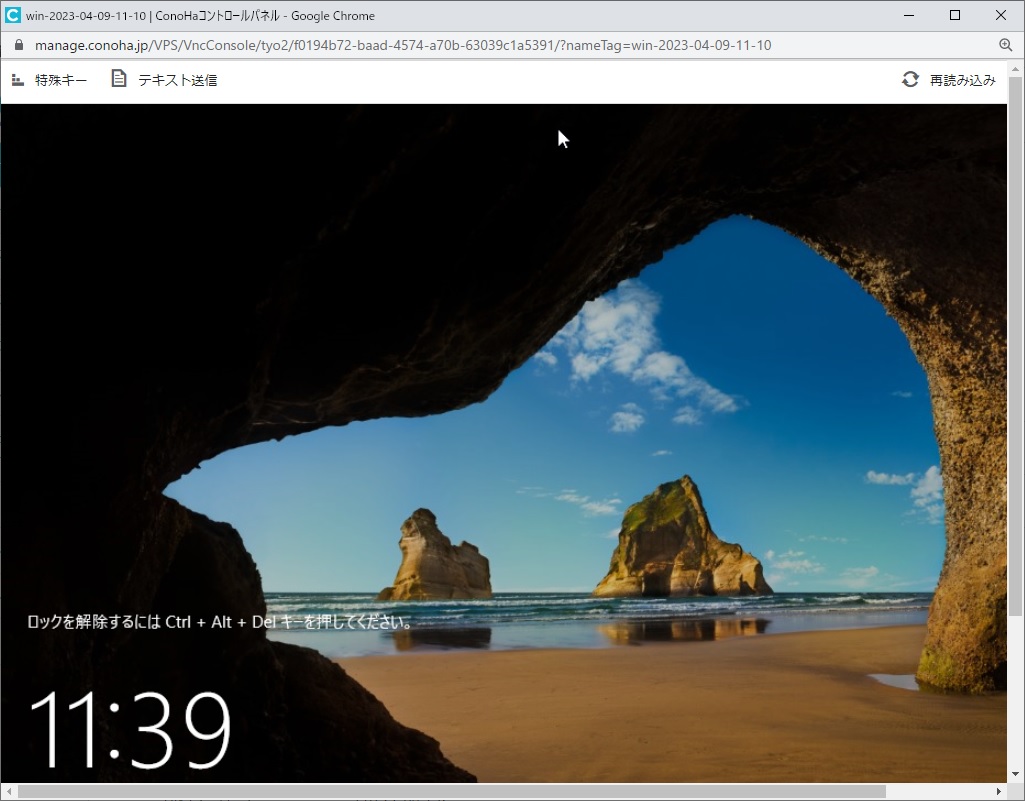
Task: Click the 11:39 clock on the lock screen
Action: point(130,730)
